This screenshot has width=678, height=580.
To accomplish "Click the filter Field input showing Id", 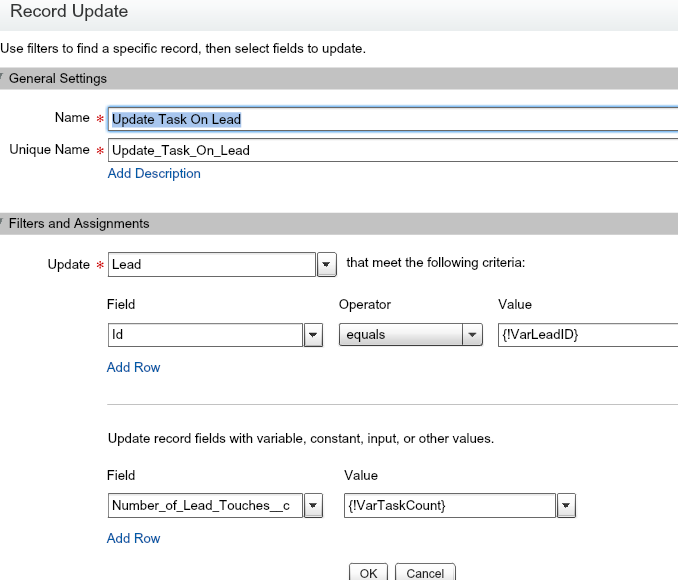I will pyautogui.click(x=204, y=335).
